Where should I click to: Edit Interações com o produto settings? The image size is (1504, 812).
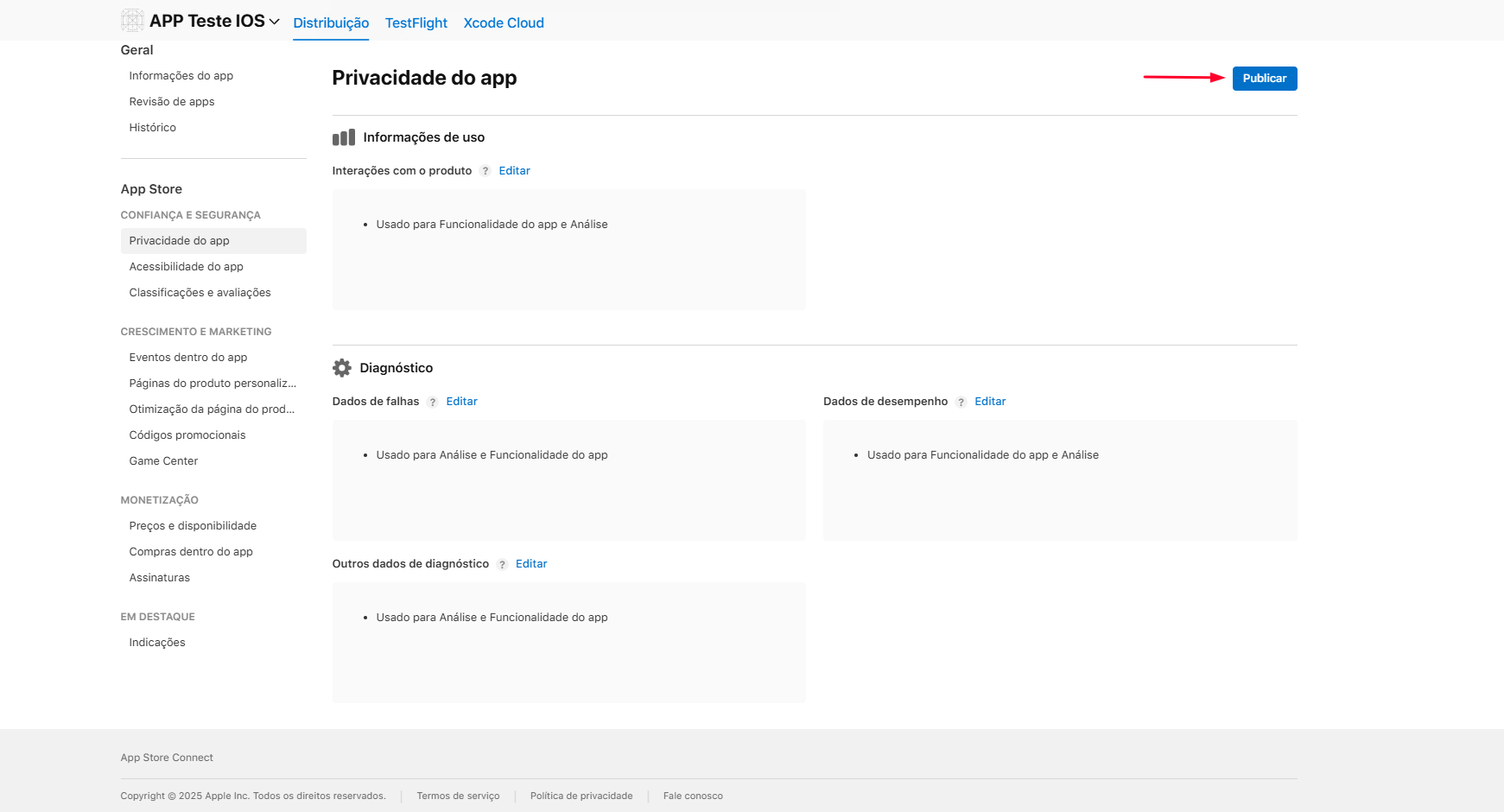514,171
